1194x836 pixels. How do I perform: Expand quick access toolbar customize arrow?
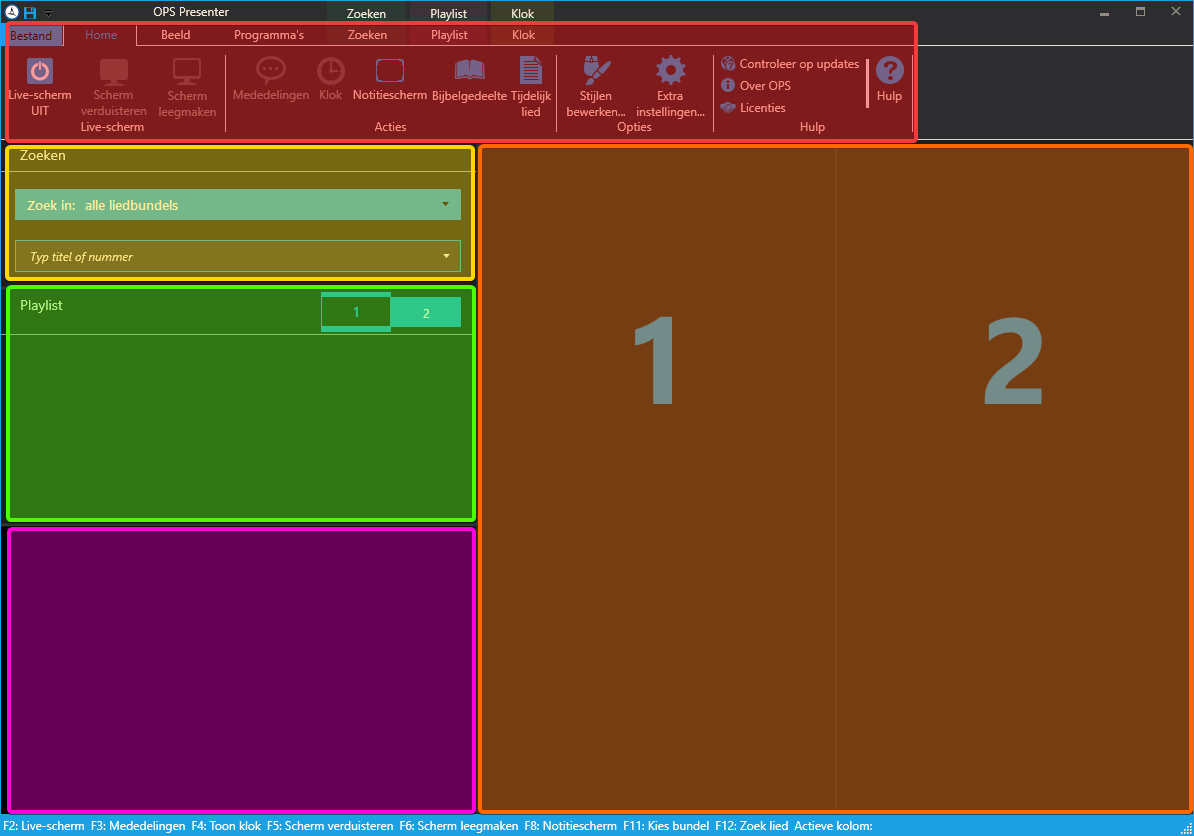point(48,14)
